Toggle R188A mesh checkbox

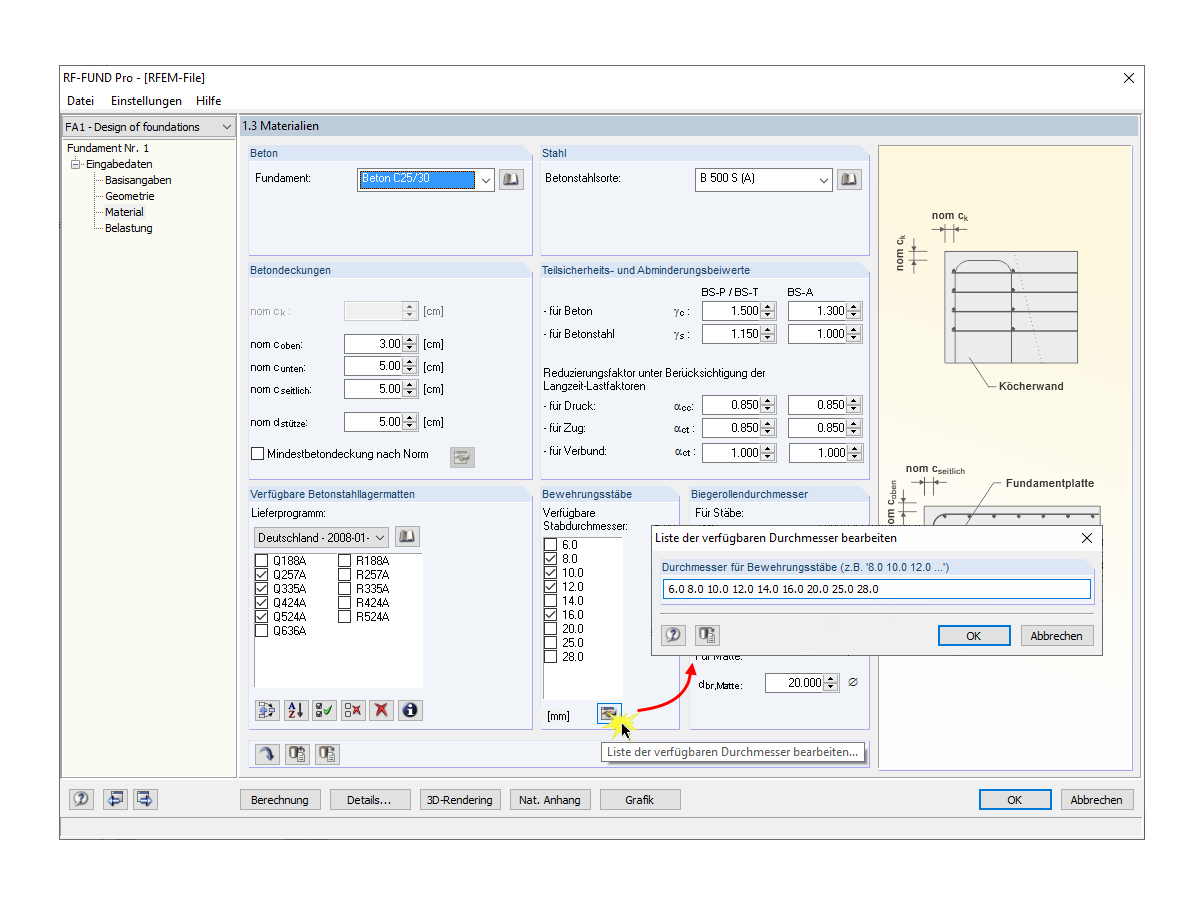(345, 561)
